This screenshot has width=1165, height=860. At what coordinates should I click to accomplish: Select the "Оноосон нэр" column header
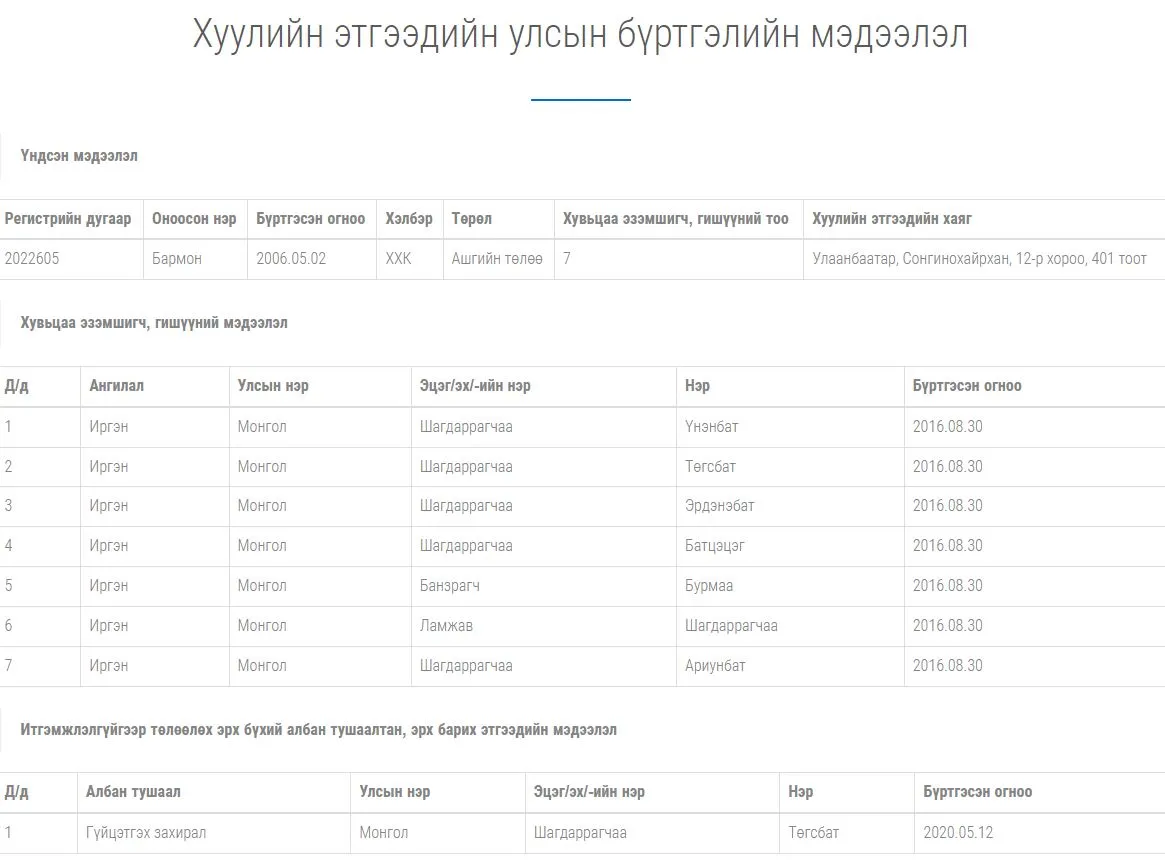[x=194, y=219]
